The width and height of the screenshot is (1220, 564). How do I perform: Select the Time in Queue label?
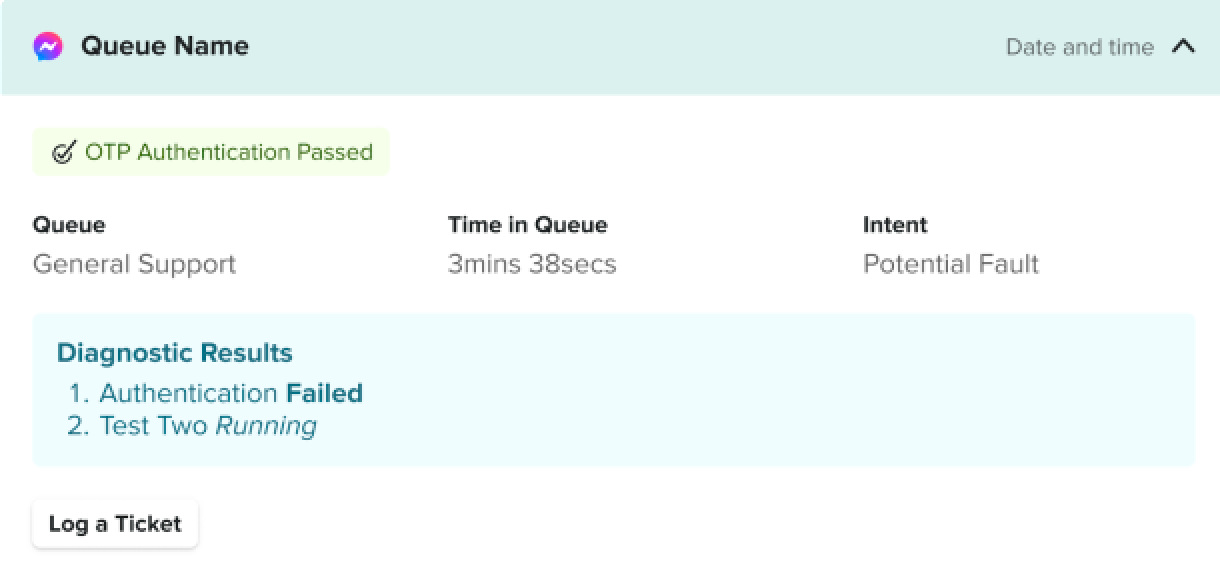(x=527, y=225)
